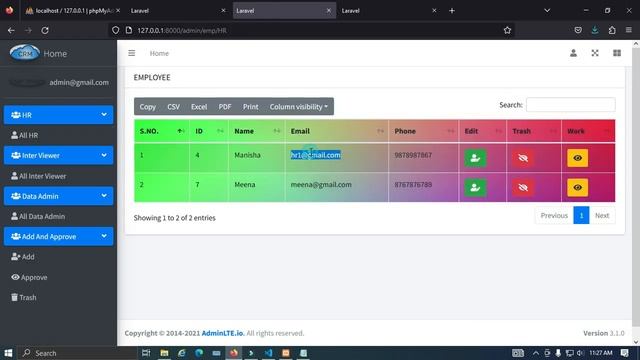Open All HR in the sidebar
Image resolution: width=640 pixels, height=360 pixels.
(24, 135)
